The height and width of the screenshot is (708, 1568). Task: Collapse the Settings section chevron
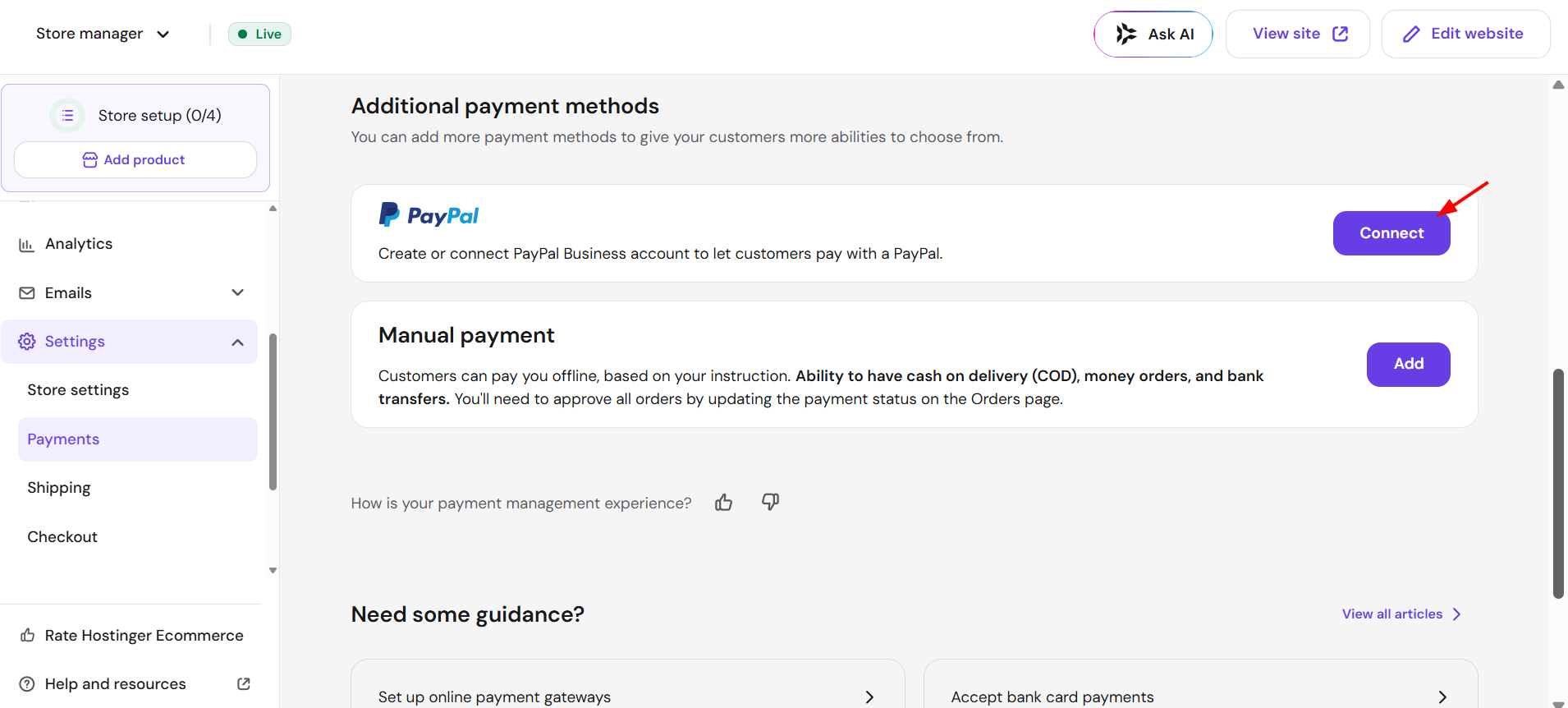(x=237, y=342)
